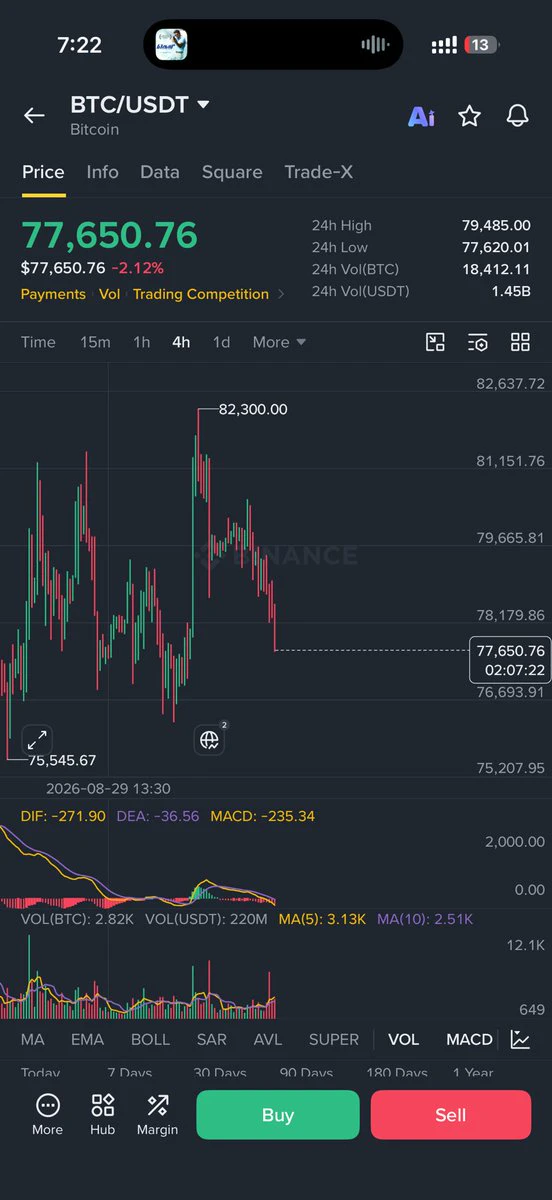
Task: Open the drawing tools chart icon
Action: point(435,342)
